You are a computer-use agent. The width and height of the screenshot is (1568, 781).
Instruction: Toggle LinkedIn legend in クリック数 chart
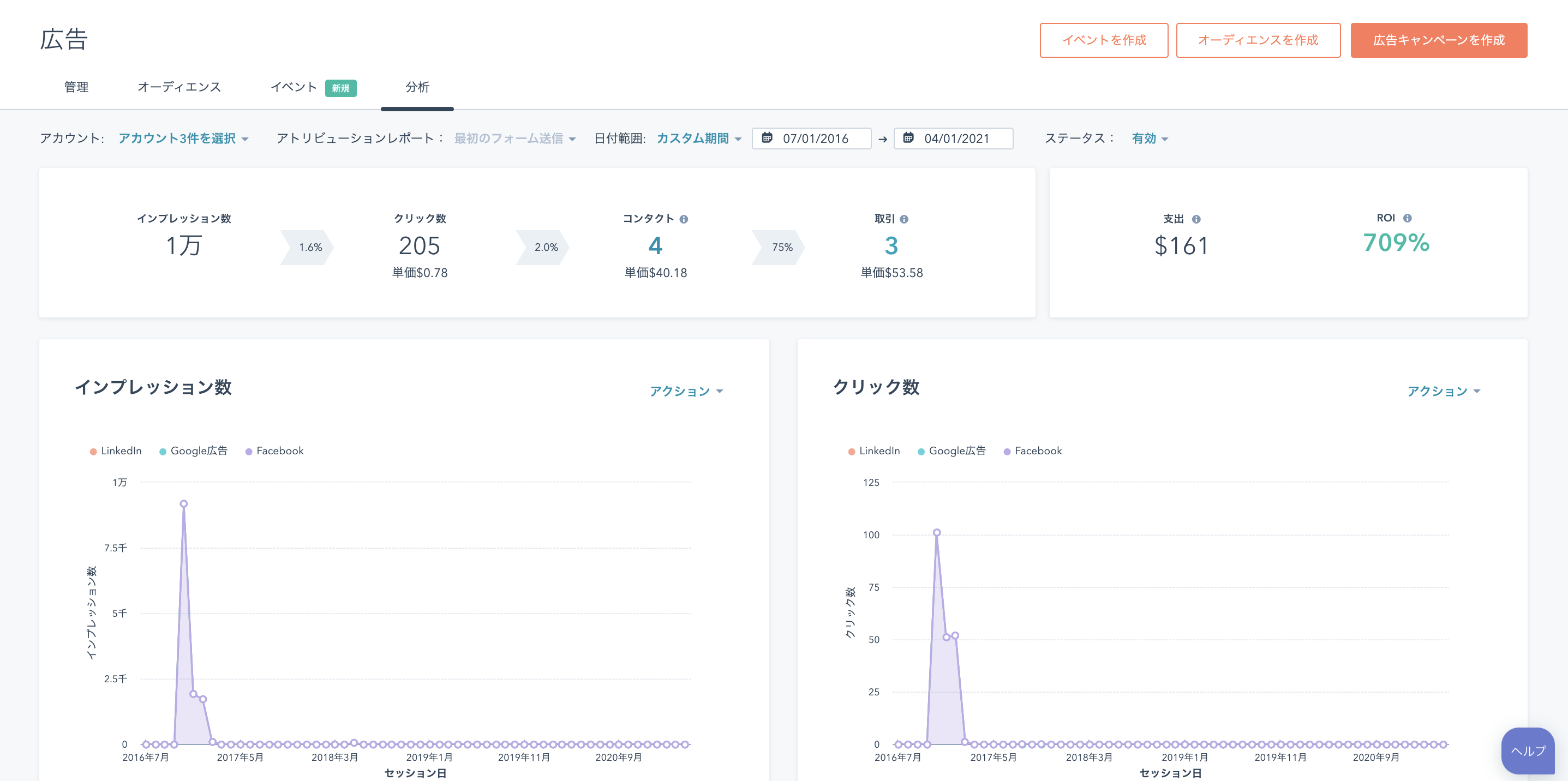coord(874,450)
